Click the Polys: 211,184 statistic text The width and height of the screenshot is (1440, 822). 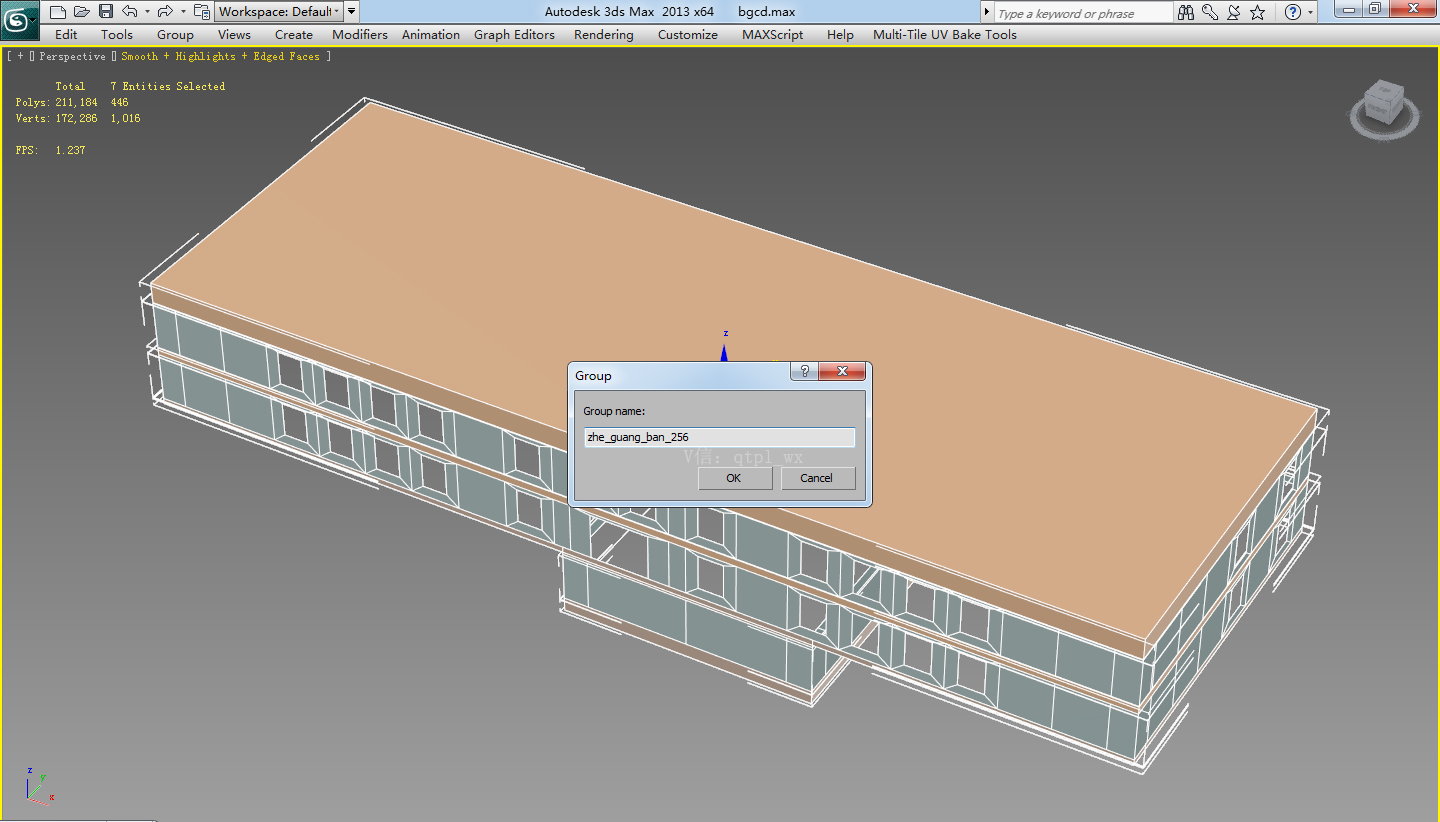click(x=57, y=102)
